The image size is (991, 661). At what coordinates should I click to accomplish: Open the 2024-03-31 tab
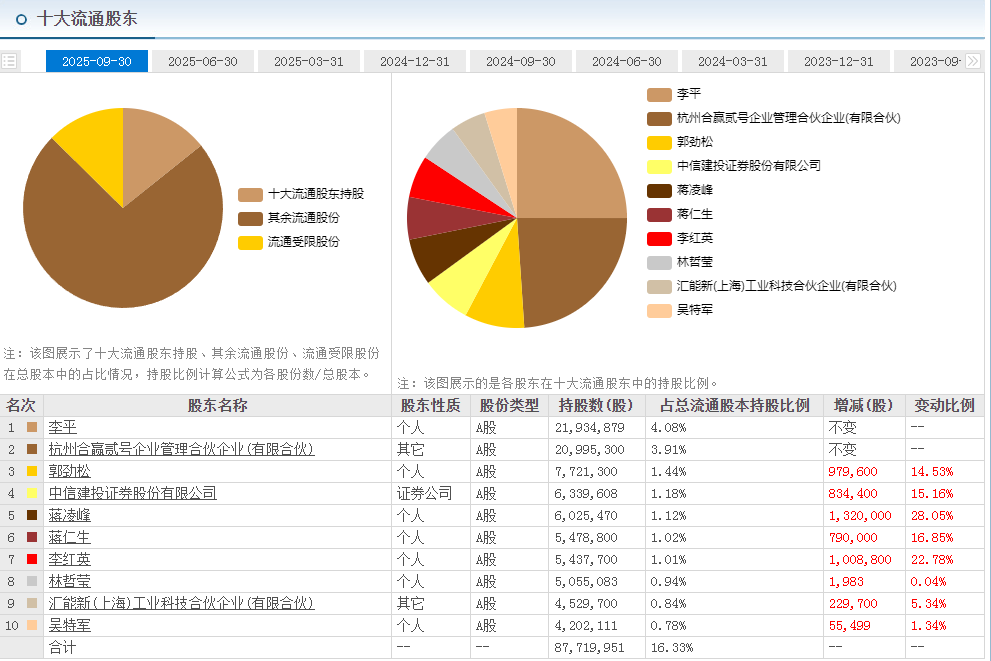click(x=733, y=61)
